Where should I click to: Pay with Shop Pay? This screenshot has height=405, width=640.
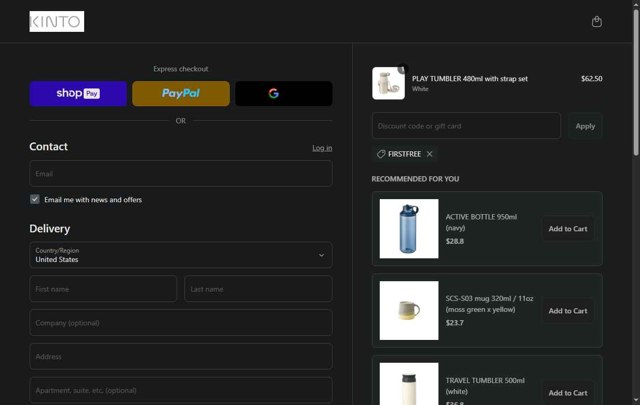78,93
